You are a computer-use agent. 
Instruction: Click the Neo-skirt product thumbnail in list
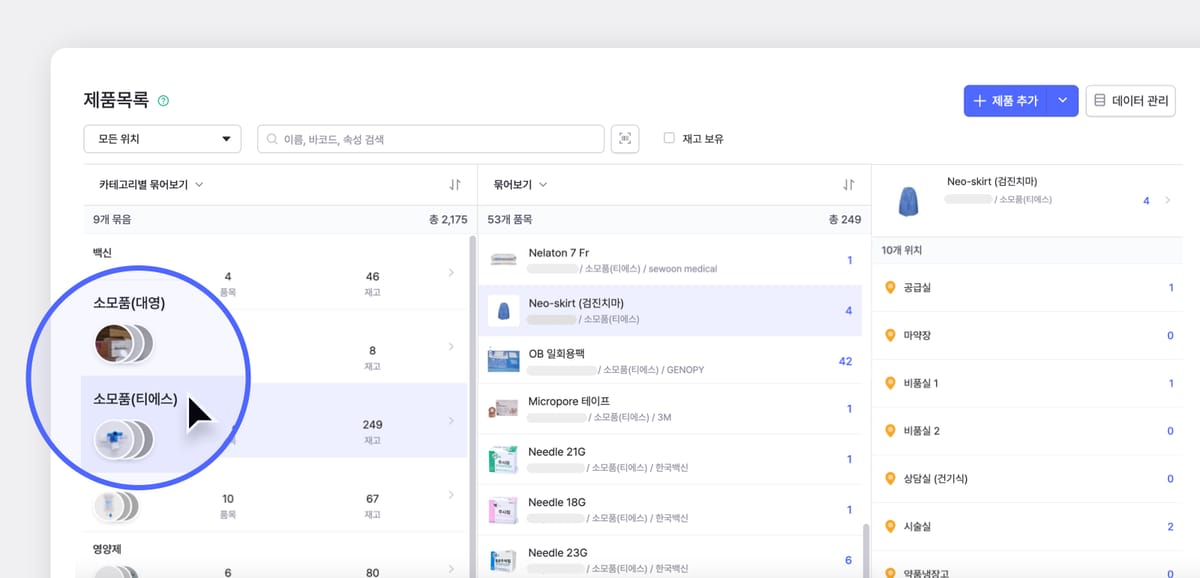click(x=503, y=310)
